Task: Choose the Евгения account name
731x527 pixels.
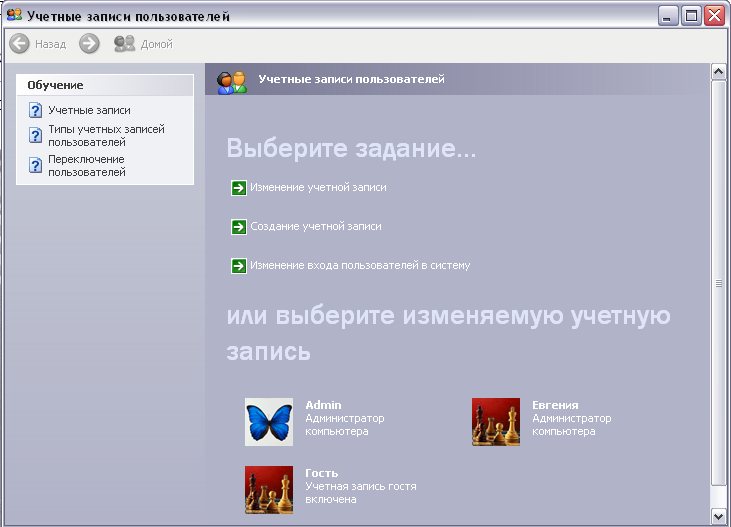Action: [x=555, y=405]
